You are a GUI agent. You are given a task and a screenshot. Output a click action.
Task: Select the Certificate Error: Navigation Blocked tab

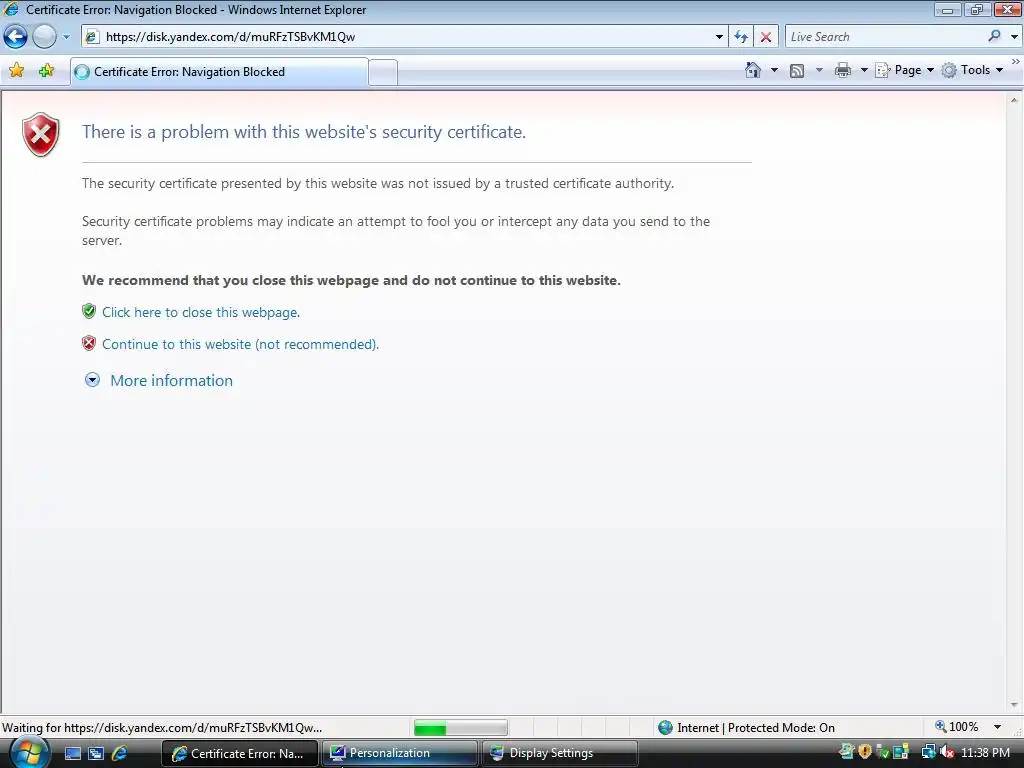click(219, 72)
